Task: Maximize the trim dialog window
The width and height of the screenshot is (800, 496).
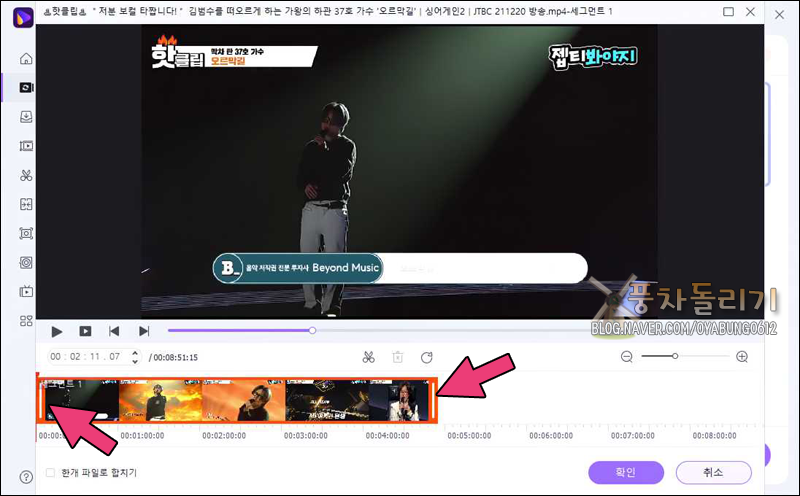Action: [729, 11]
